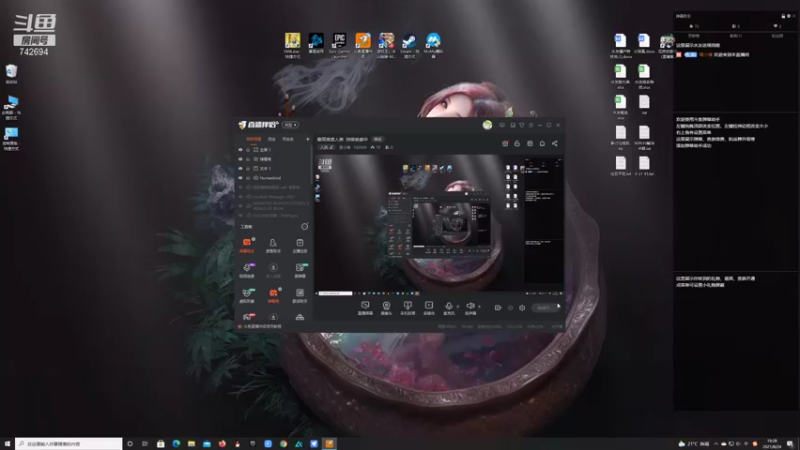The height and width of the screenshot is (450, 800).
Task: Click the Windows taskbar search box
Action: (69, 444)
